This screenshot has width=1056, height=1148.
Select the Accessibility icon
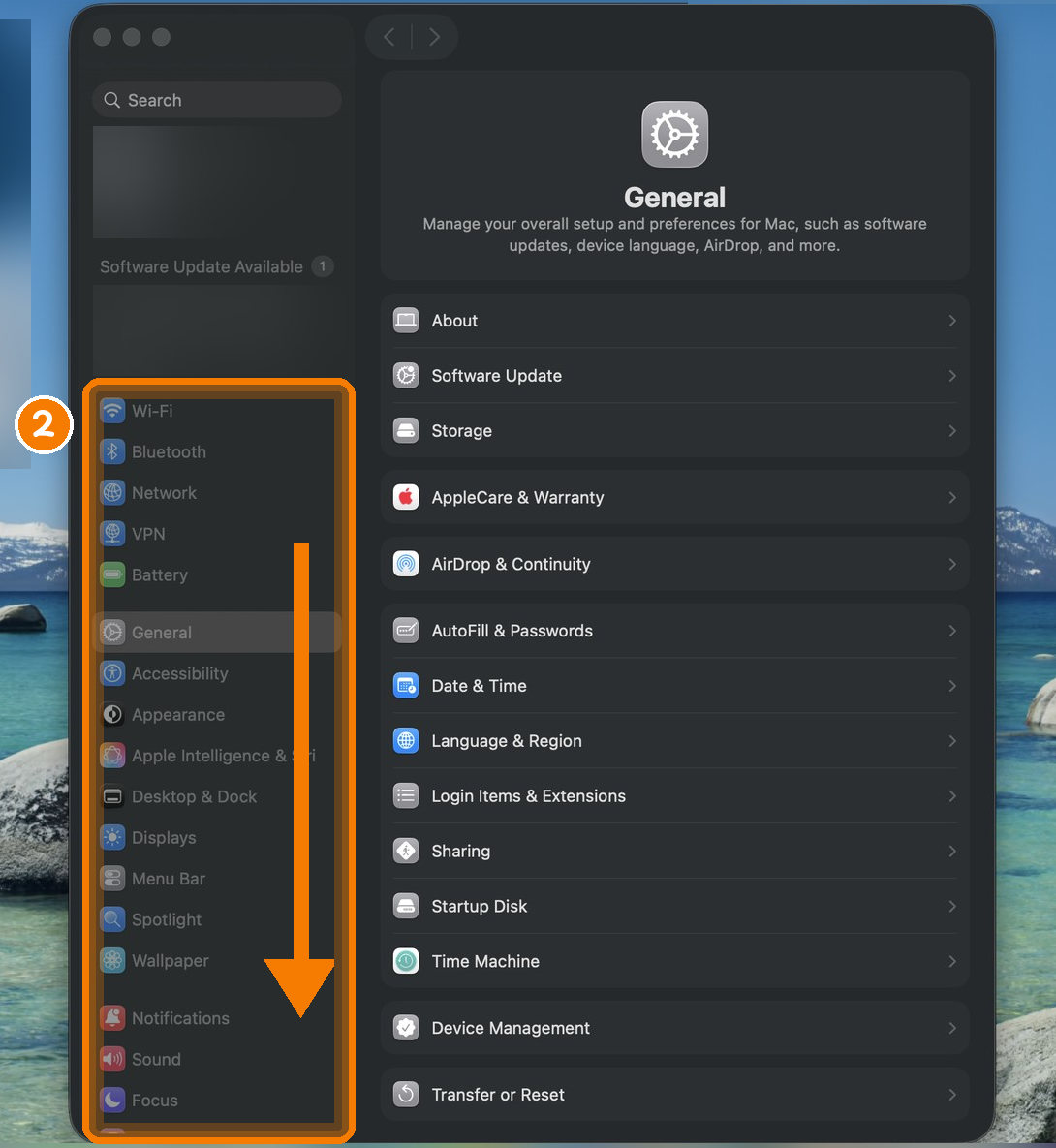click(x=112, y=673)
